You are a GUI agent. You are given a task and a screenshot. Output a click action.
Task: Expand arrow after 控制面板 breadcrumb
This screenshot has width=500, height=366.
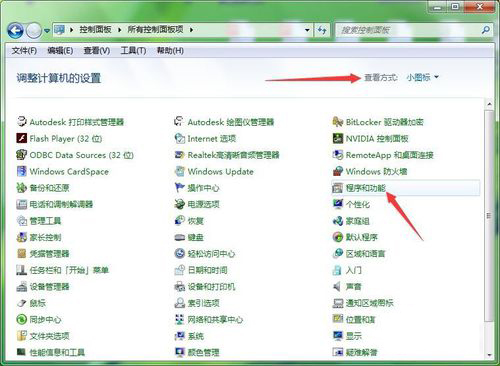[x=120, y=30]
